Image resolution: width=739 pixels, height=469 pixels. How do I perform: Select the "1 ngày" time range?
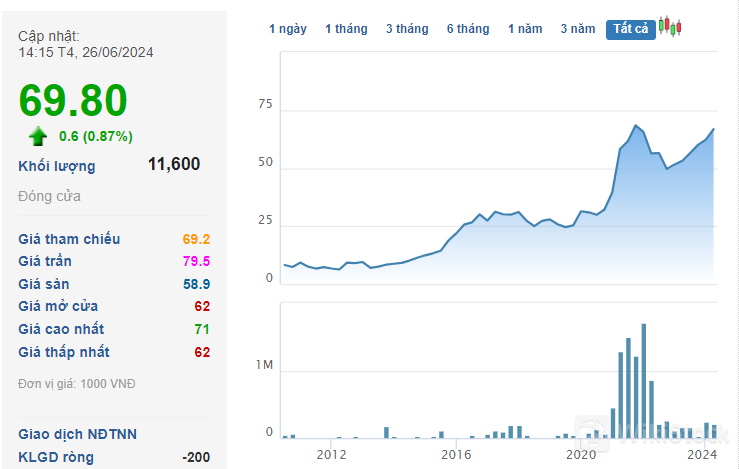288,29
